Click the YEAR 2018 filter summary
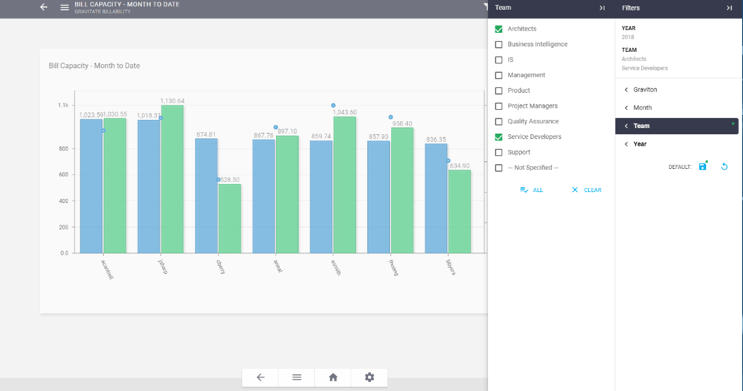 pyautogui.click(x=628, y=32)
